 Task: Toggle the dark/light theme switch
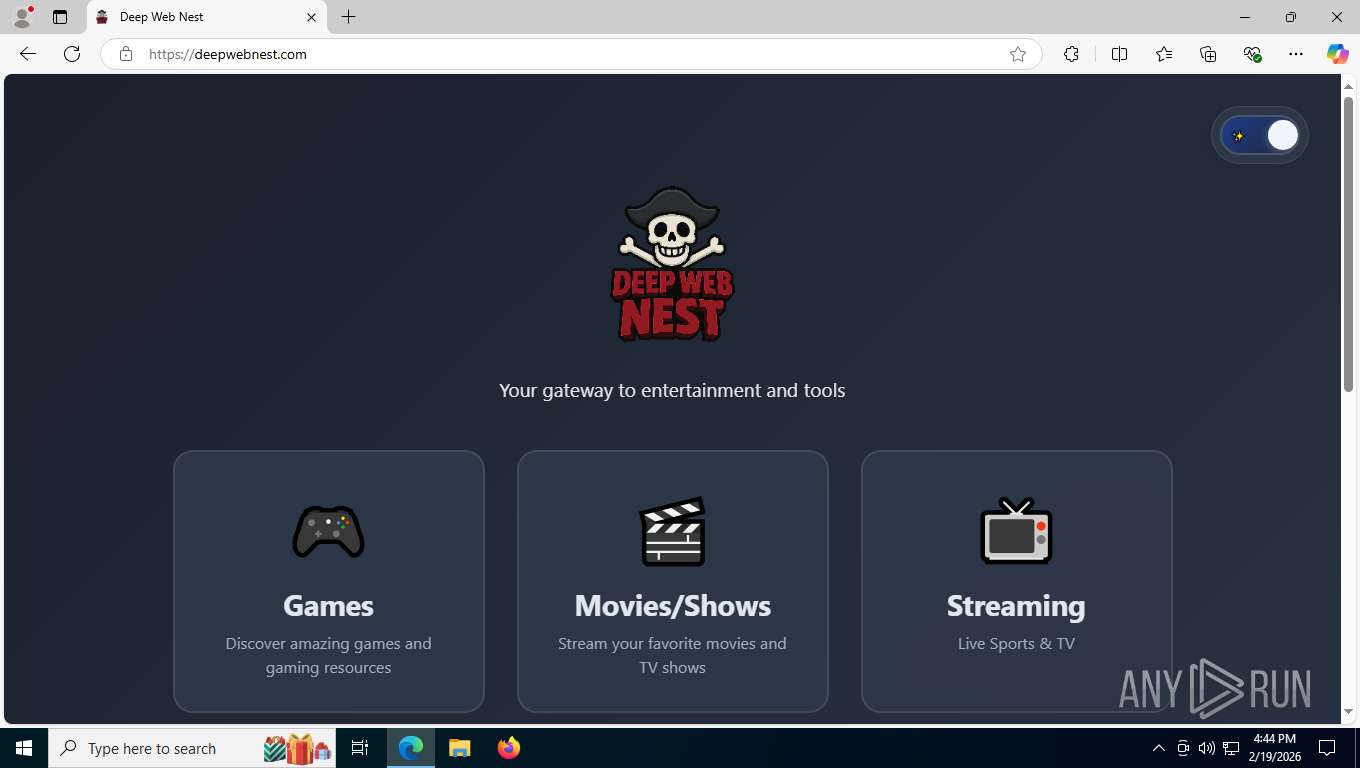[1259, 135]
